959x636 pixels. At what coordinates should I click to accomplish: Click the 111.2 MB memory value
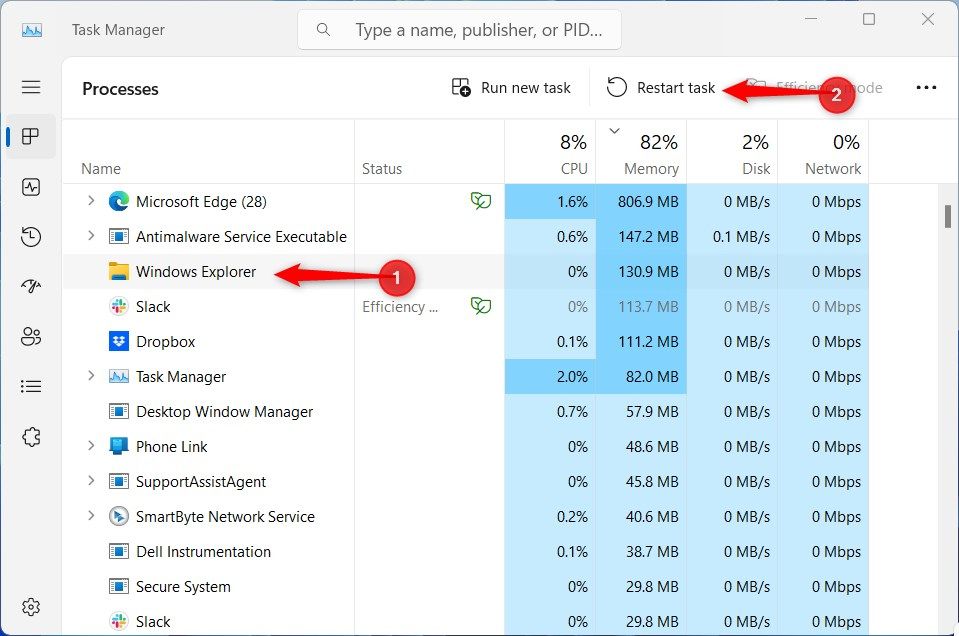648,342
